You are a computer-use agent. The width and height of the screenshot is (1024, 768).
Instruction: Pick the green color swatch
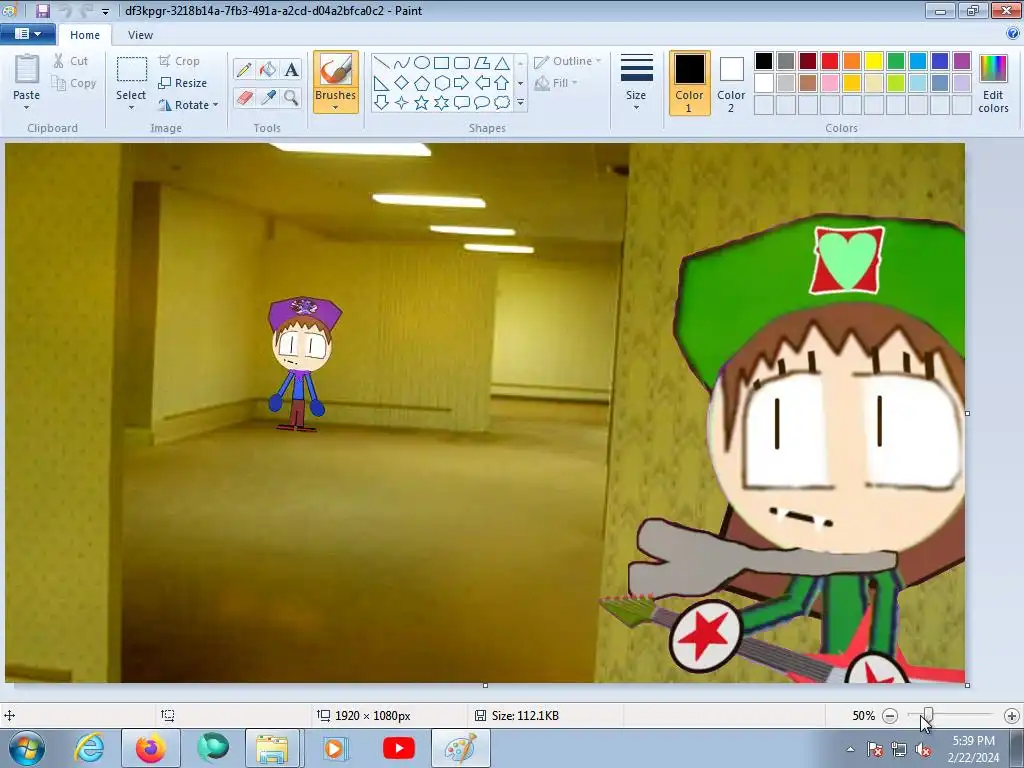coord(896,61)
